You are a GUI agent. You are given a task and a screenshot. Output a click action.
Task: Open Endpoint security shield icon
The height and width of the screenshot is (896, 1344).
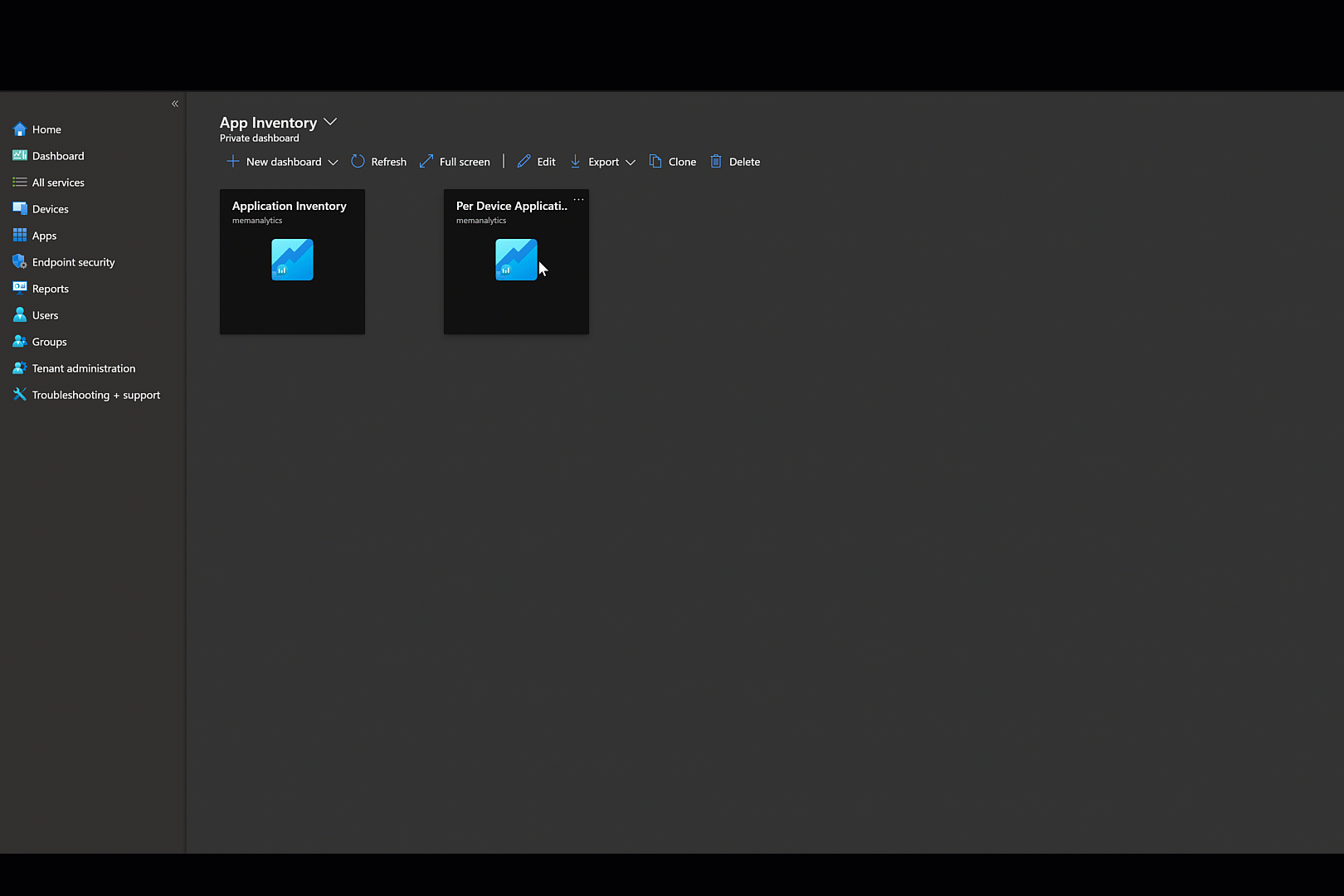20,262
